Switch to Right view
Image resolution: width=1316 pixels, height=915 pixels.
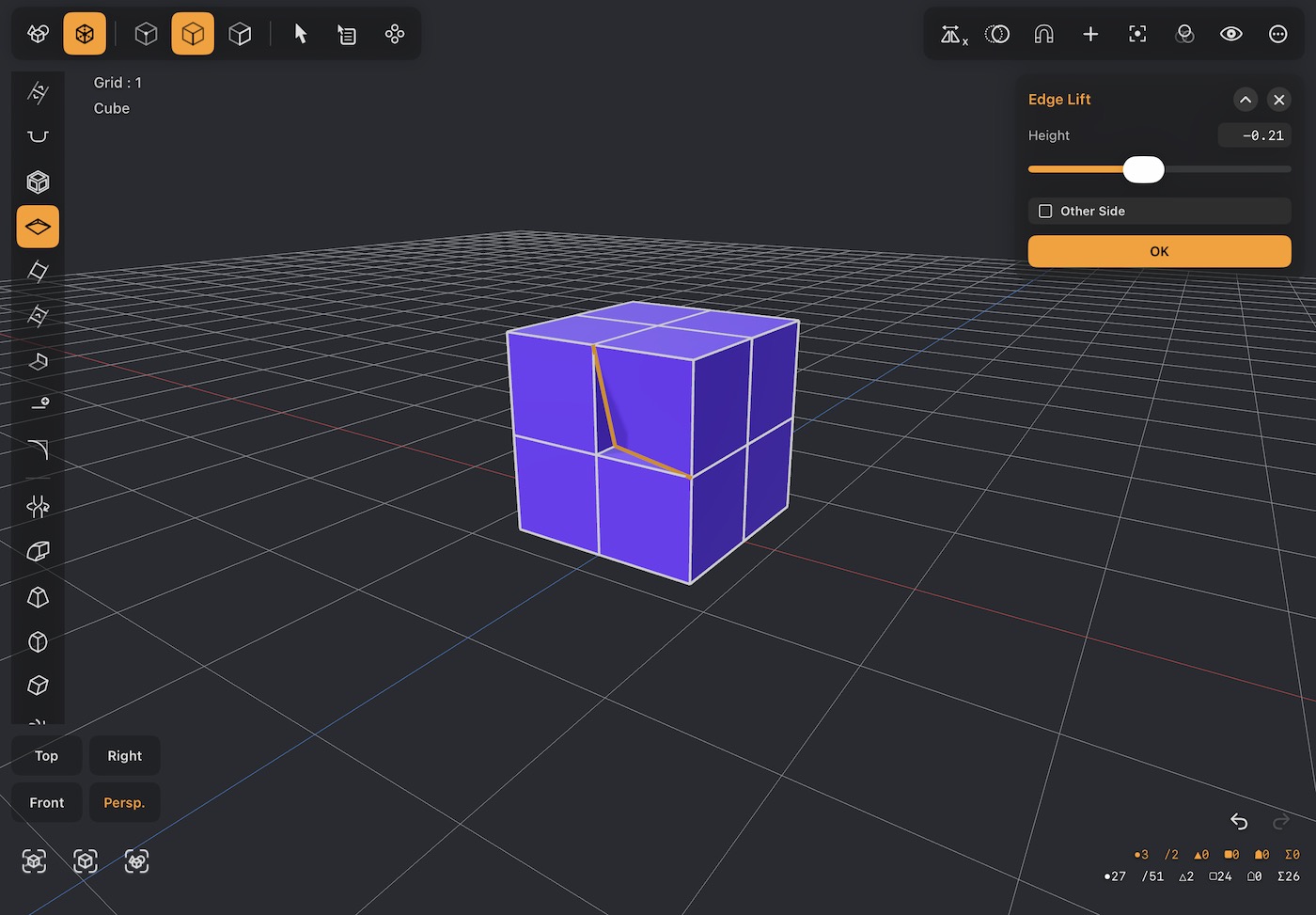click(x=124, y=756)
